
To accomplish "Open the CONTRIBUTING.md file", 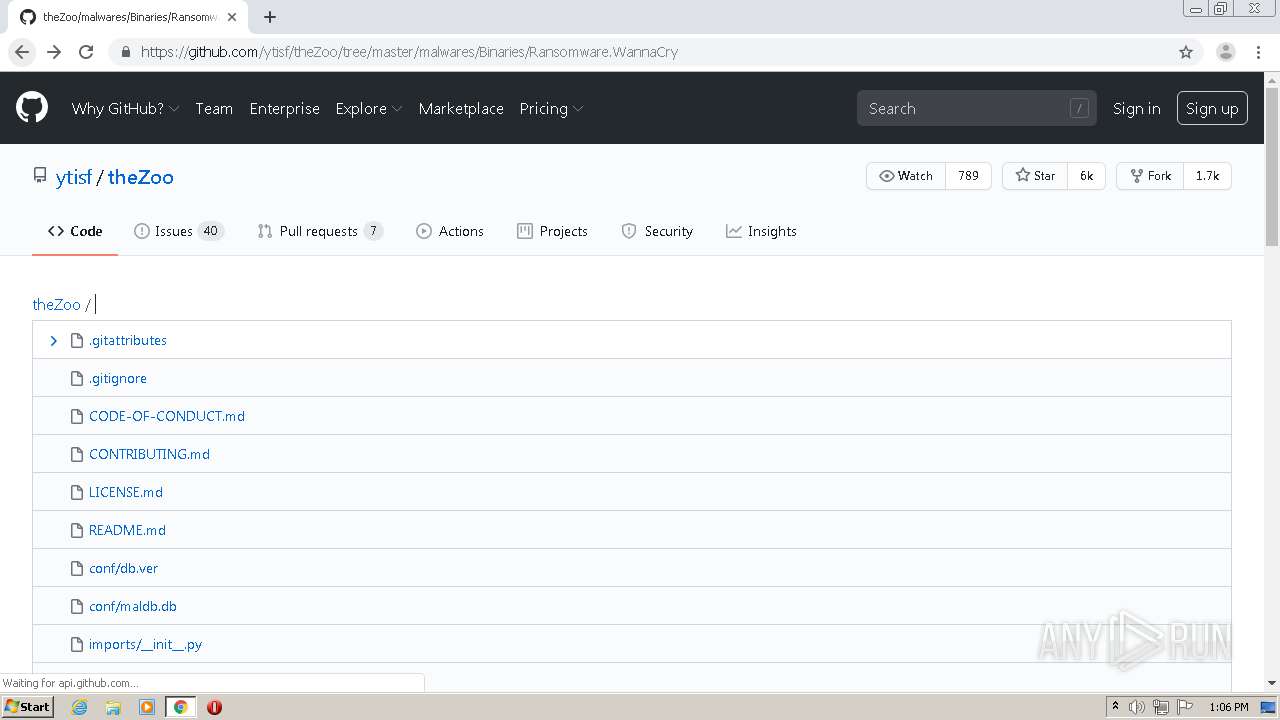I will tap(149, 454).
